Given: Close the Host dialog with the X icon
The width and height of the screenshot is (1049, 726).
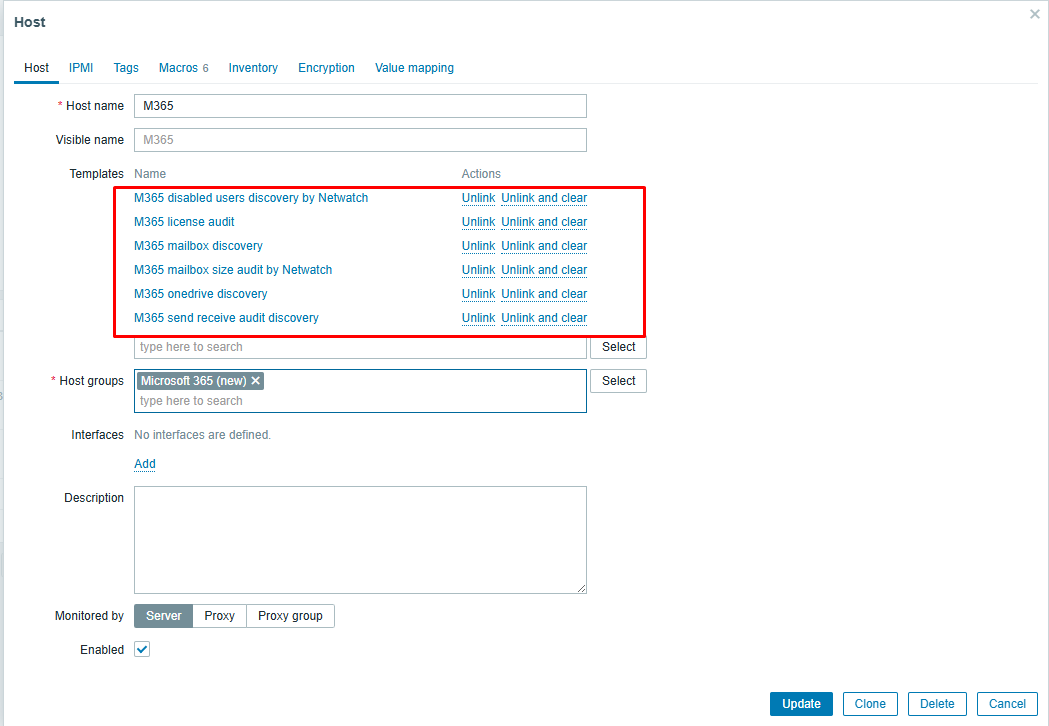Looking at the screenshot, I should (1034, 14).
